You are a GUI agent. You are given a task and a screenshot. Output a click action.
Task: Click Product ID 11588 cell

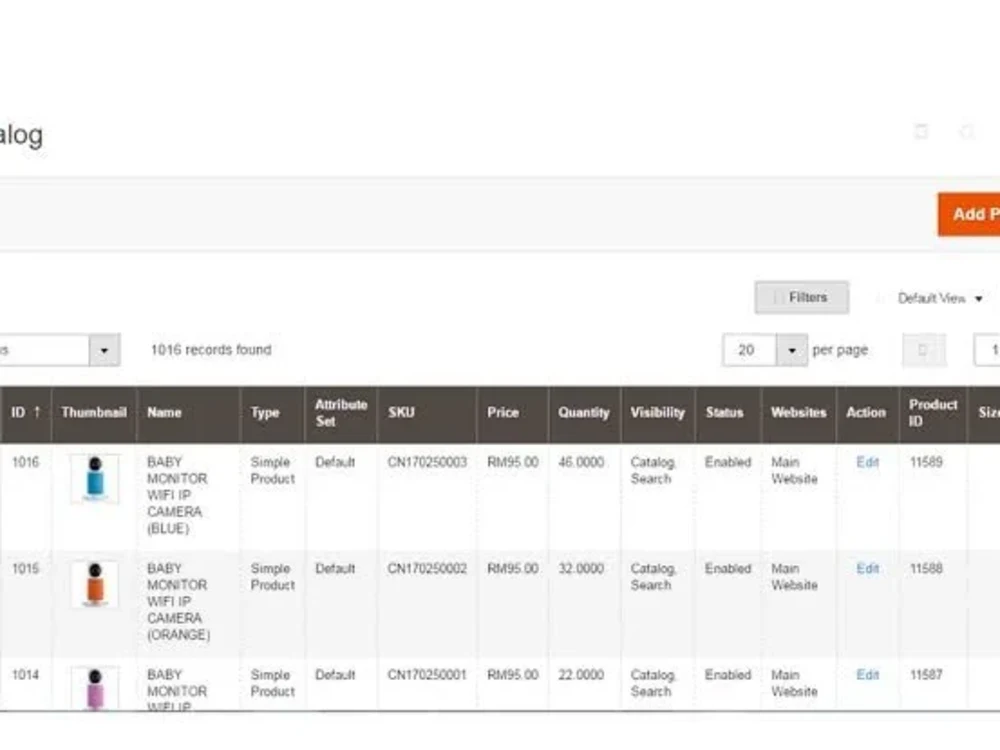pos(926,569)
